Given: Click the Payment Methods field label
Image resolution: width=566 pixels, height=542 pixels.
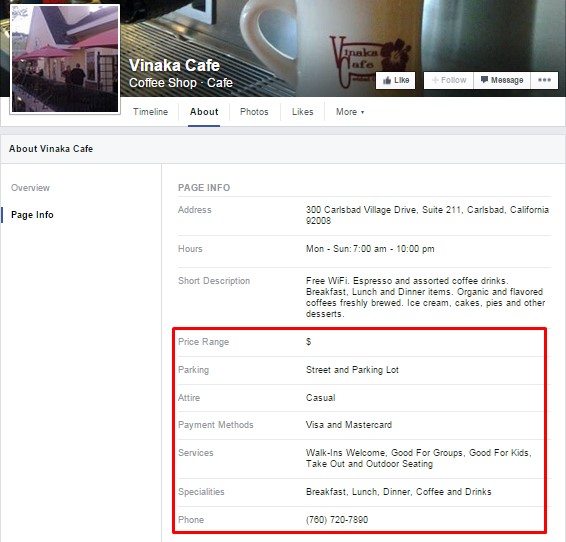Looking at the screenshot, I should (216, 425).
